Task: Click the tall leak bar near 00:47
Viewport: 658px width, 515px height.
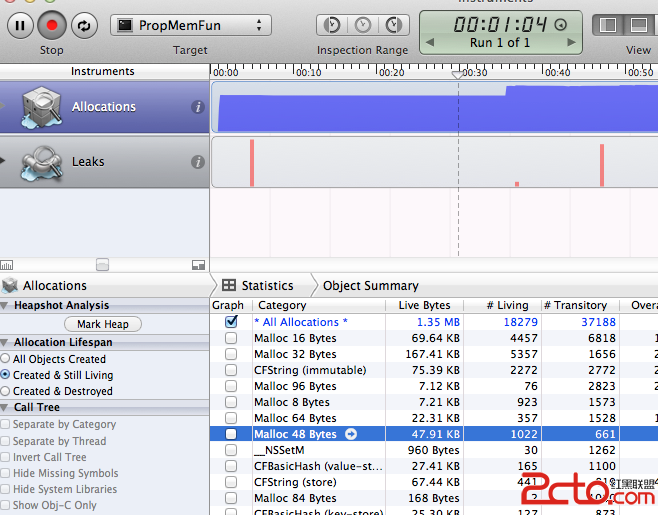Action: point(602,165)
